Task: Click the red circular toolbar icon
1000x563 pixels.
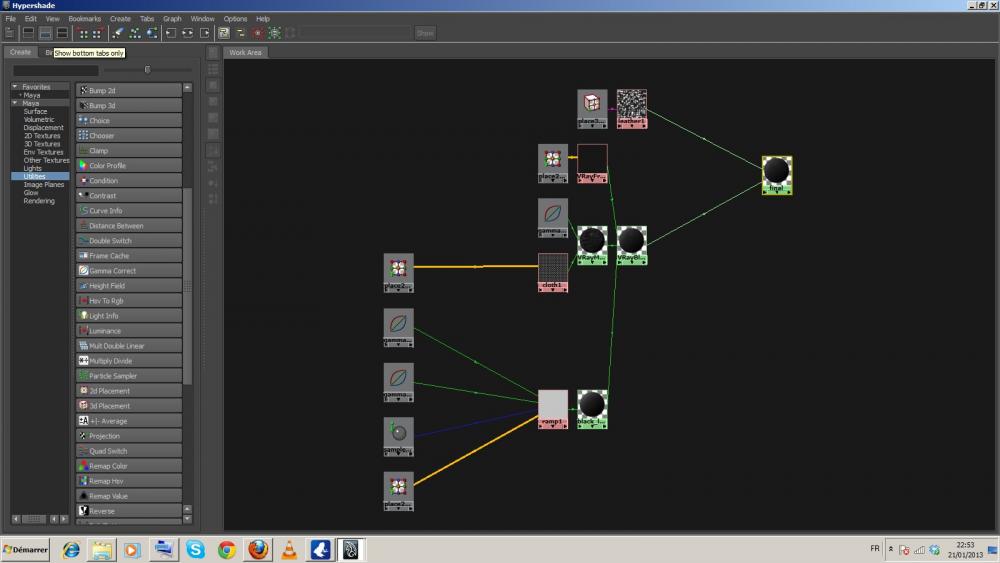Action: click(x=258, y=33)
